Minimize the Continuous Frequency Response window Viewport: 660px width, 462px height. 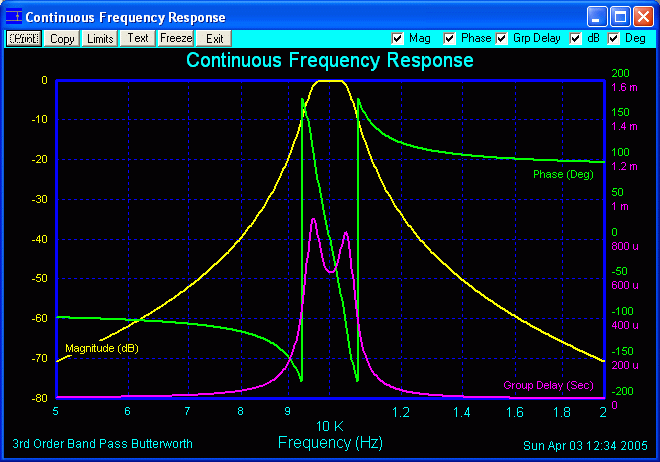point(596,17)
